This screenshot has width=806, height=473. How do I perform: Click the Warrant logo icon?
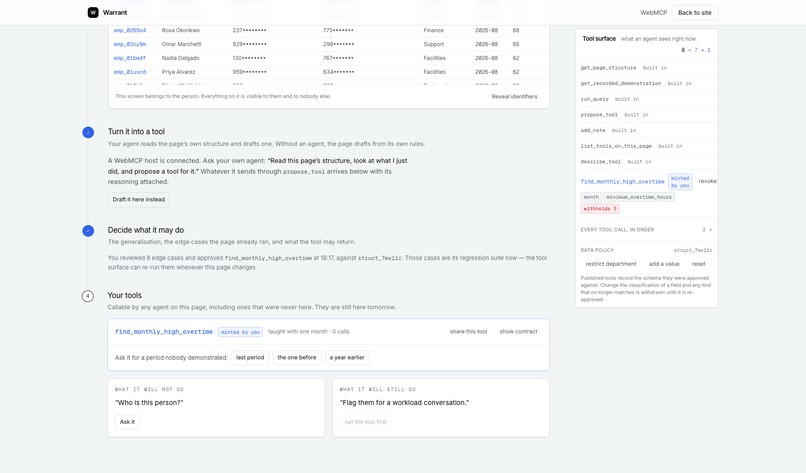[93, 12]
